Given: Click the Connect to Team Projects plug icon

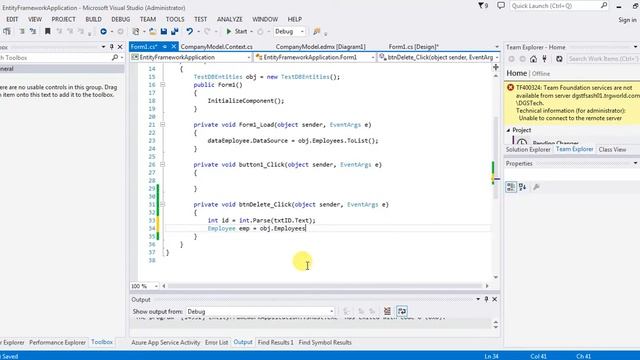Looking at the screenshot, I should coord(544,59).
